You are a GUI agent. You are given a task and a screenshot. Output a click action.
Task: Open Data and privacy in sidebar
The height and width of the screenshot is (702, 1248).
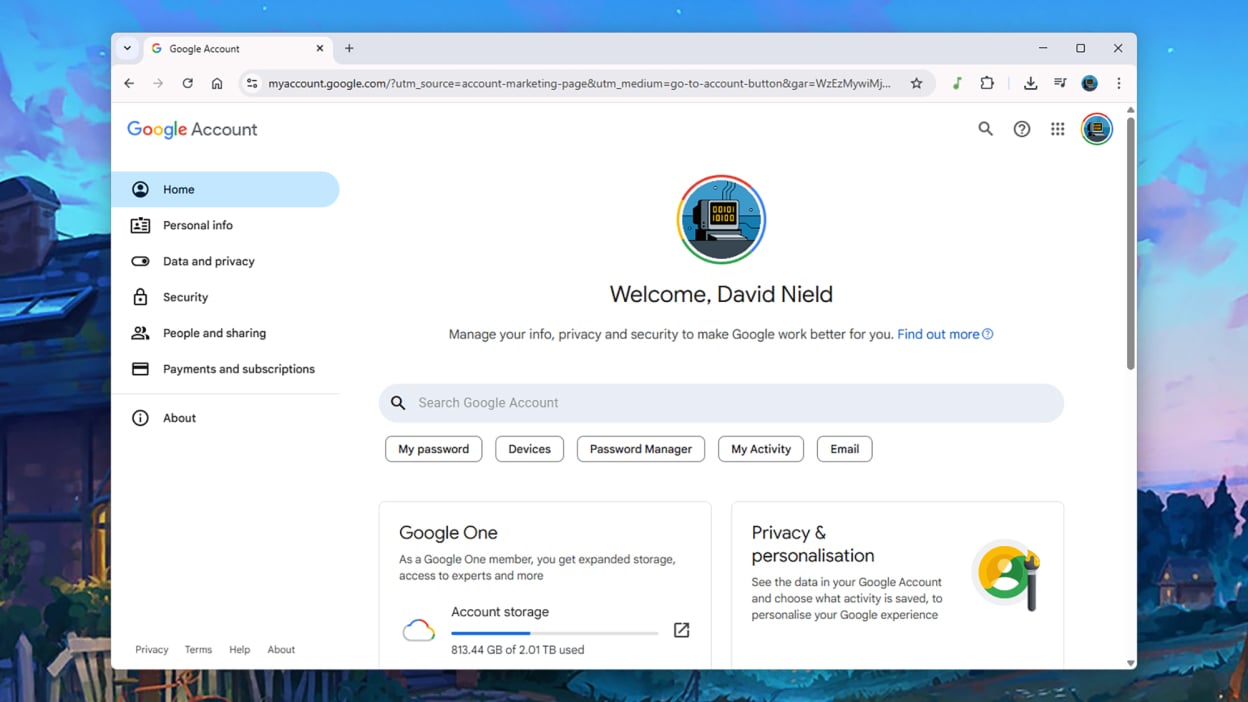point(208,261)
